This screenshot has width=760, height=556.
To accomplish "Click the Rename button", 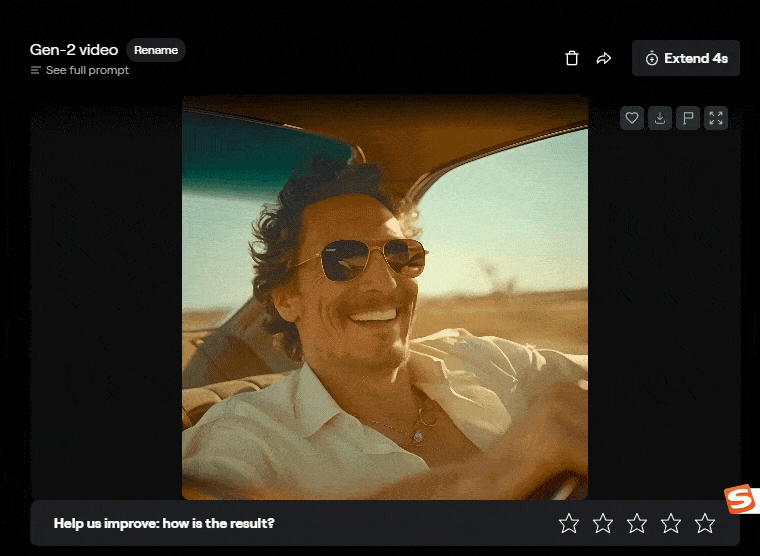I will point(156,50).
